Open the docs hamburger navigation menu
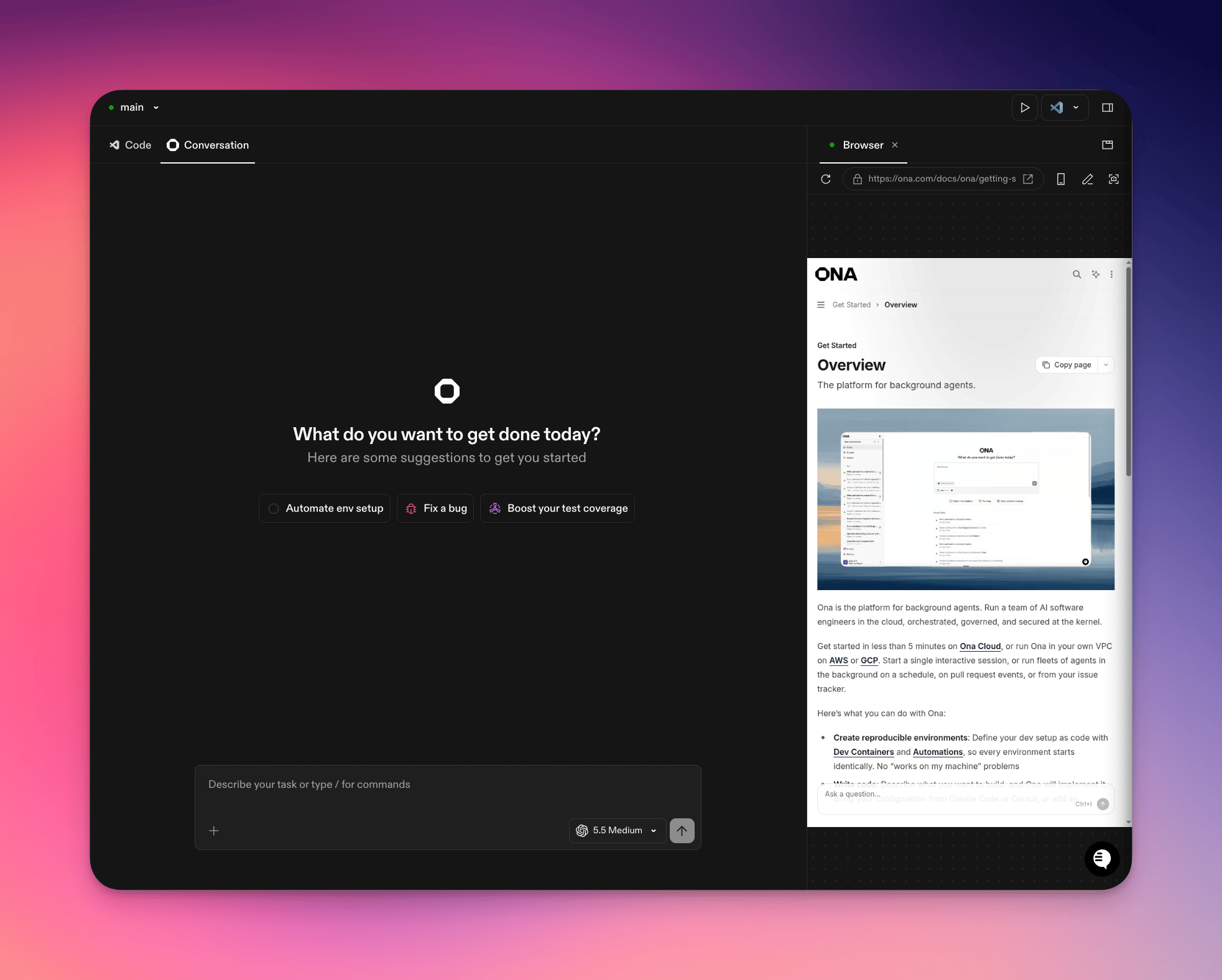Image resolution: width=1222 pixels, height=980 pixels. [821, 305]
